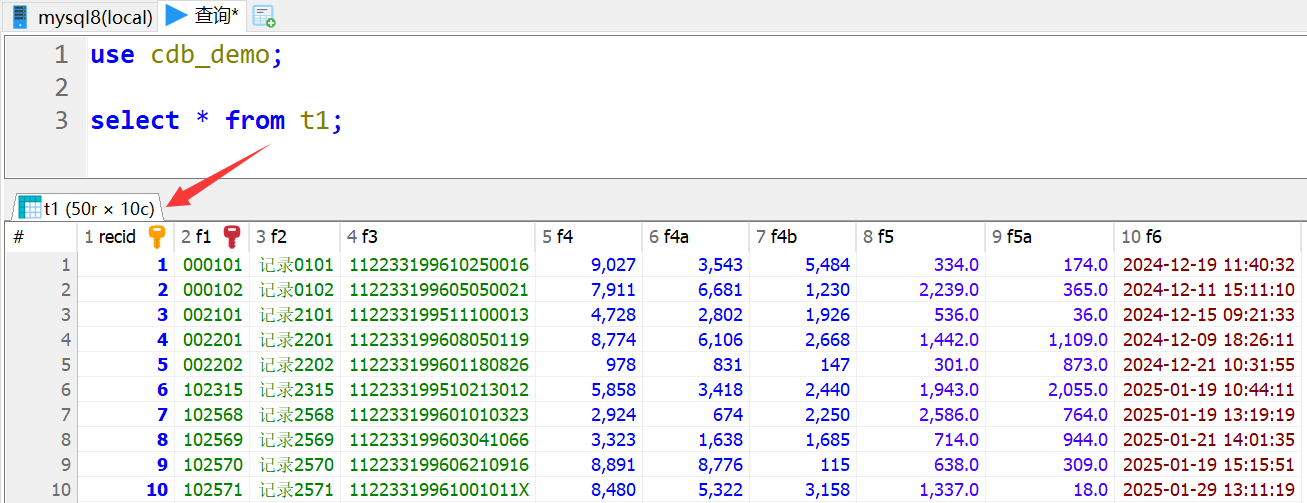This screenshot has width=1307, height=503.
Task: Select the t1 (50r × 10c) result tab
Action: [x=98, y=208]
